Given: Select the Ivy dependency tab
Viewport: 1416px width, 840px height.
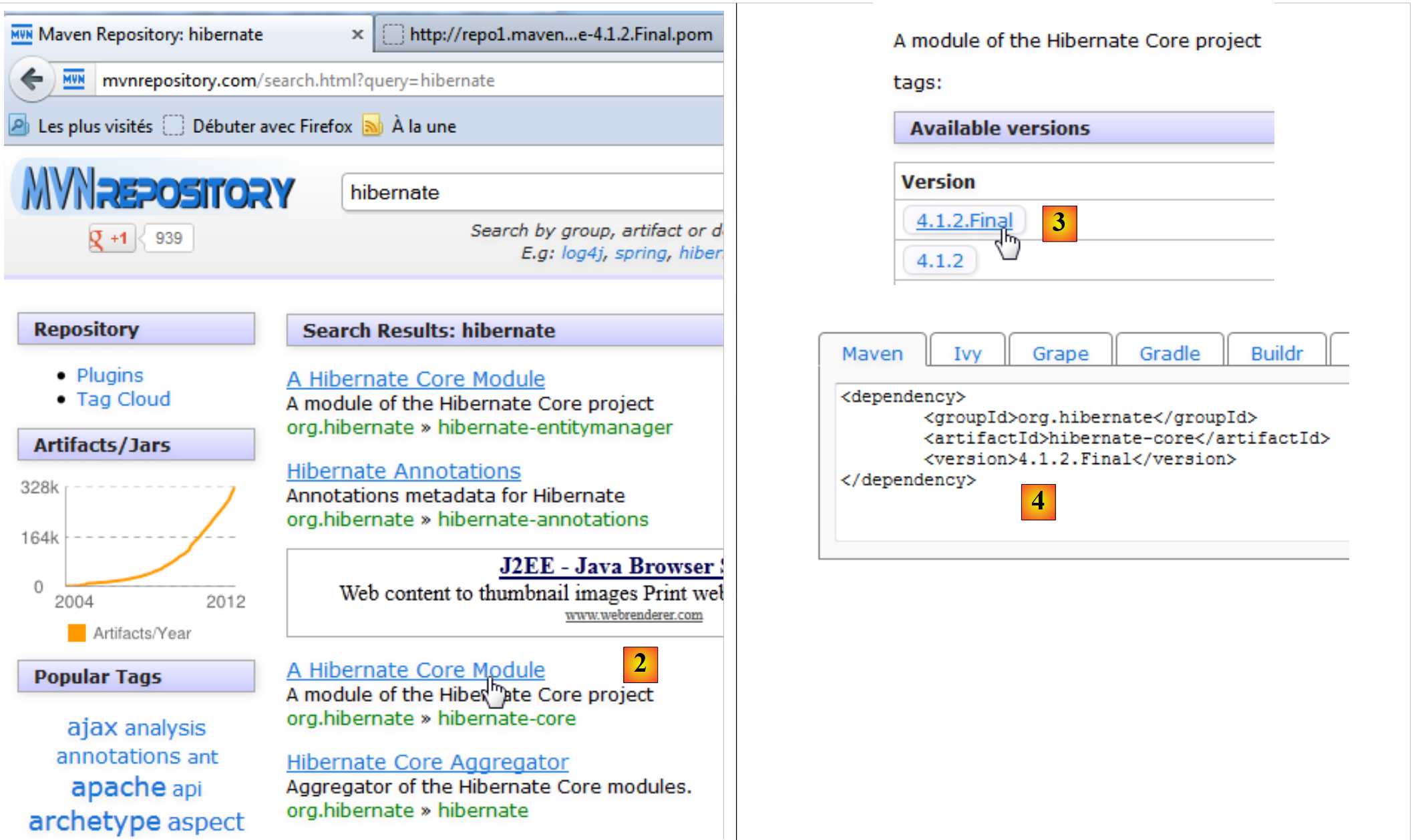Looking at the screenshot, I should [967, 353].
